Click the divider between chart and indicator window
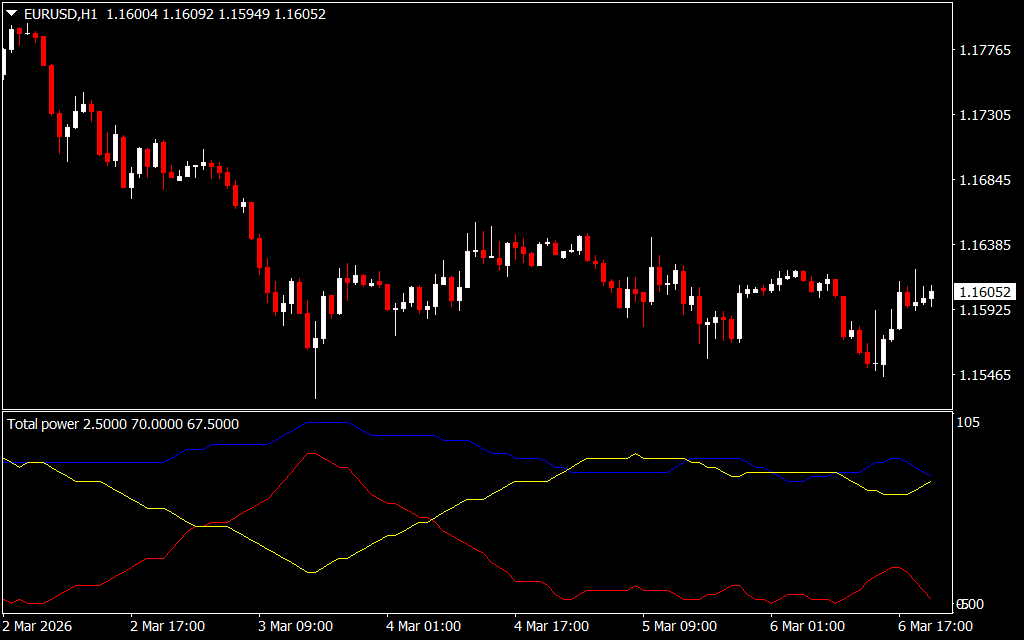The width and height of the screenshot is (1024, 640). pos(475,410)
